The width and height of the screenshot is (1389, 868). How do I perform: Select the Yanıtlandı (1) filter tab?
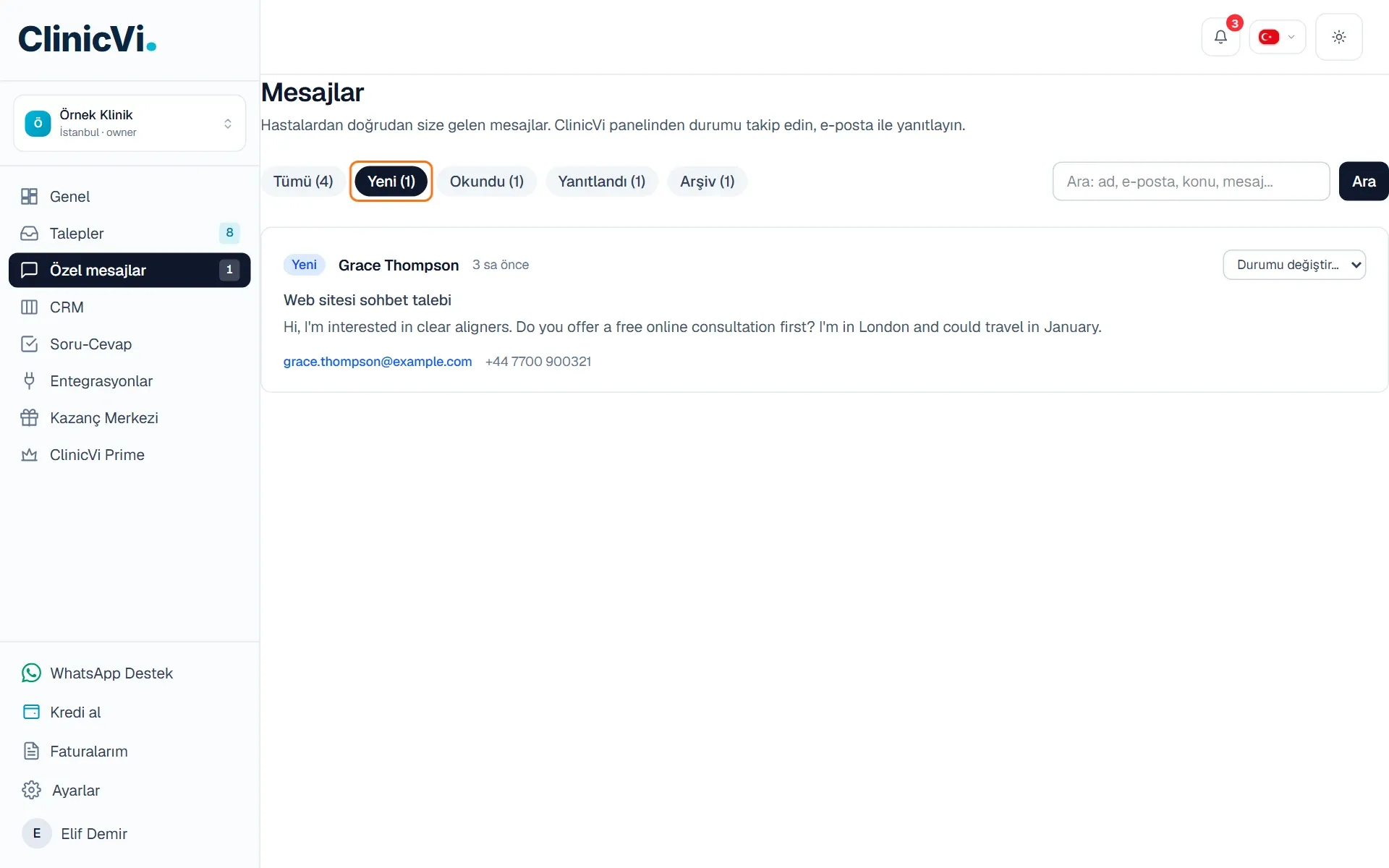[602, 182]
